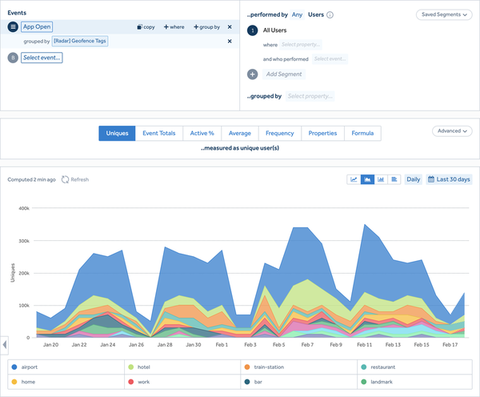Click copy on App Open event

tap(146, 27)
